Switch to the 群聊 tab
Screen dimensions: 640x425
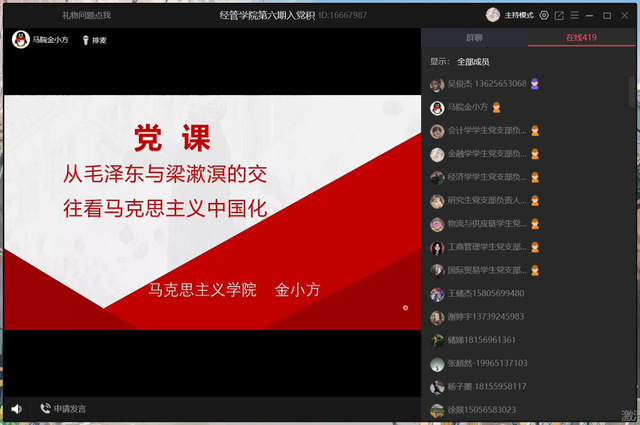[x=474, y=38]
